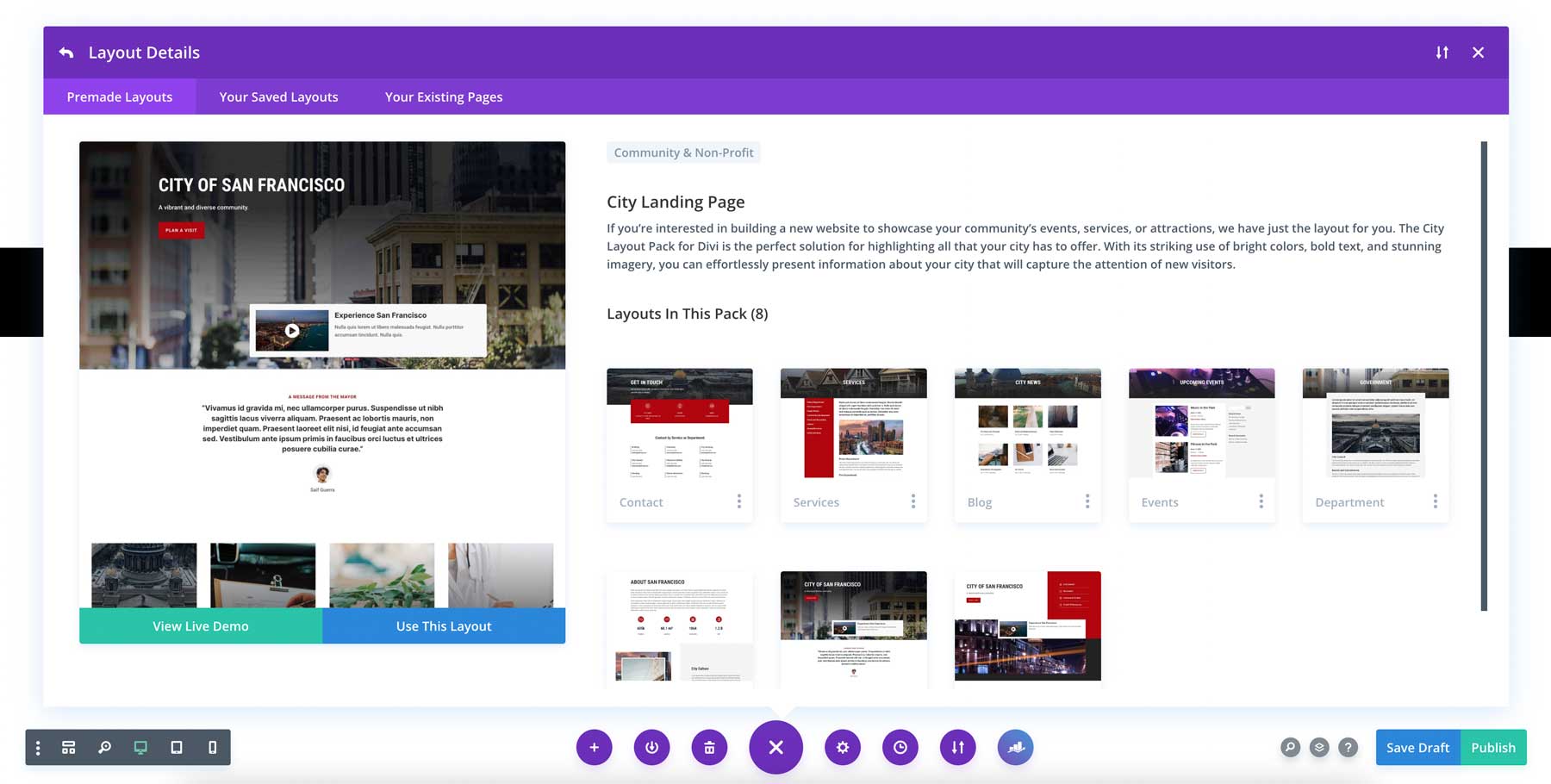Open builder help with the question mark icon
Screen dimensions: 1551x784
tap(1349, 747)
